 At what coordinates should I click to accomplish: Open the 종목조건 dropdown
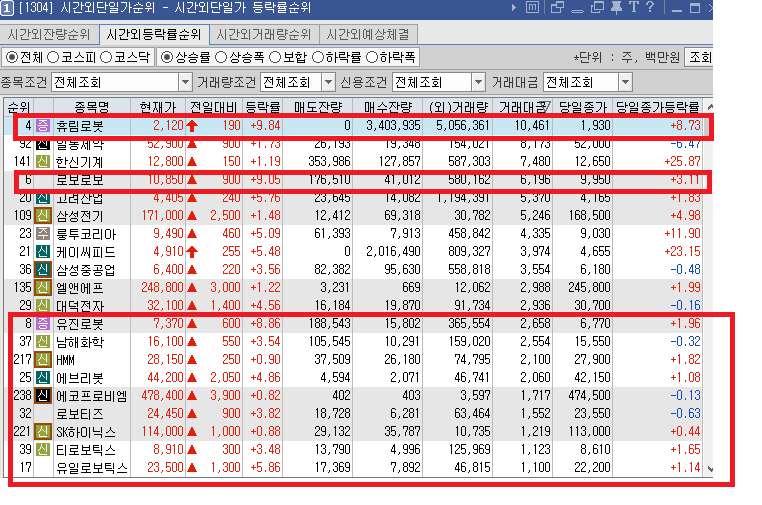point(185,82)
